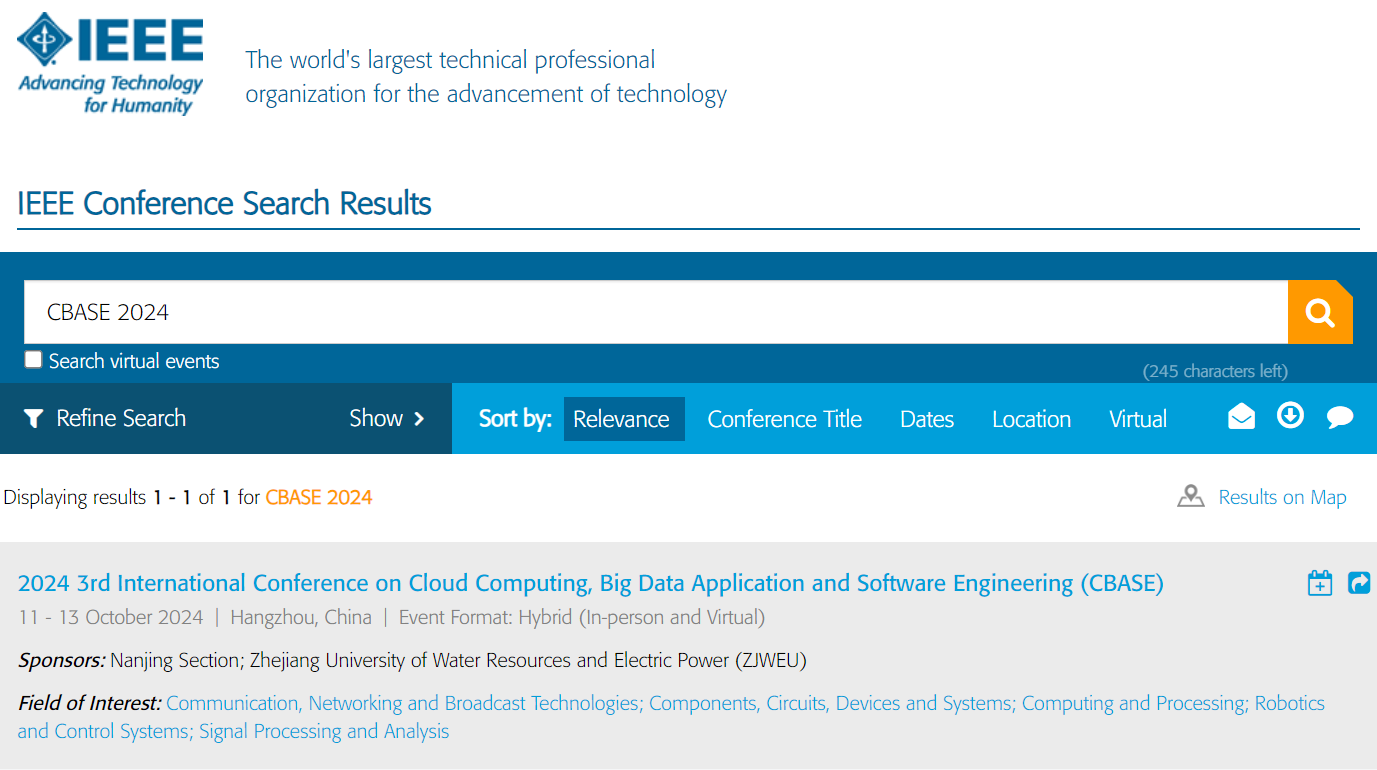Click the funnel filter icon beside Refine Search
Screen dimensions: 1377x770
pos(33,418)
